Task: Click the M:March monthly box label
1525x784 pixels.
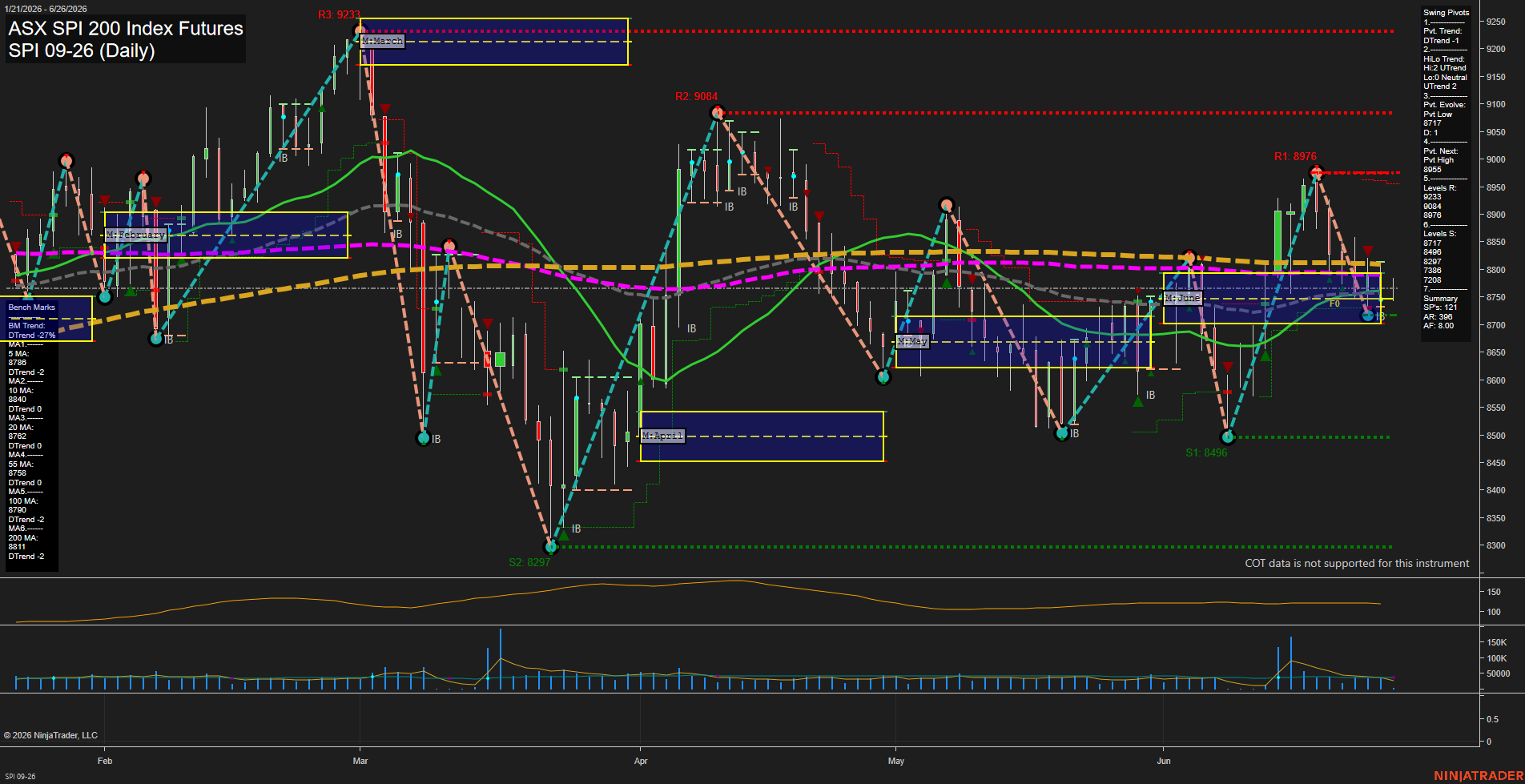Action: [x=382, y=41]
